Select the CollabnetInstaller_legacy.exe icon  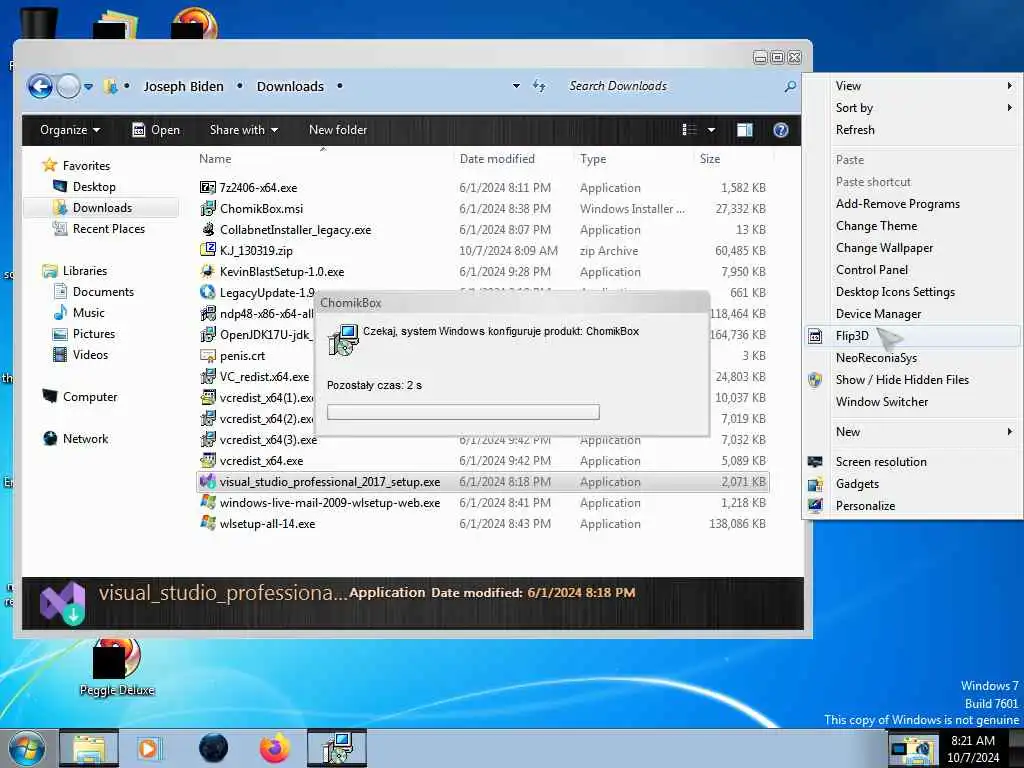point(207,229)
